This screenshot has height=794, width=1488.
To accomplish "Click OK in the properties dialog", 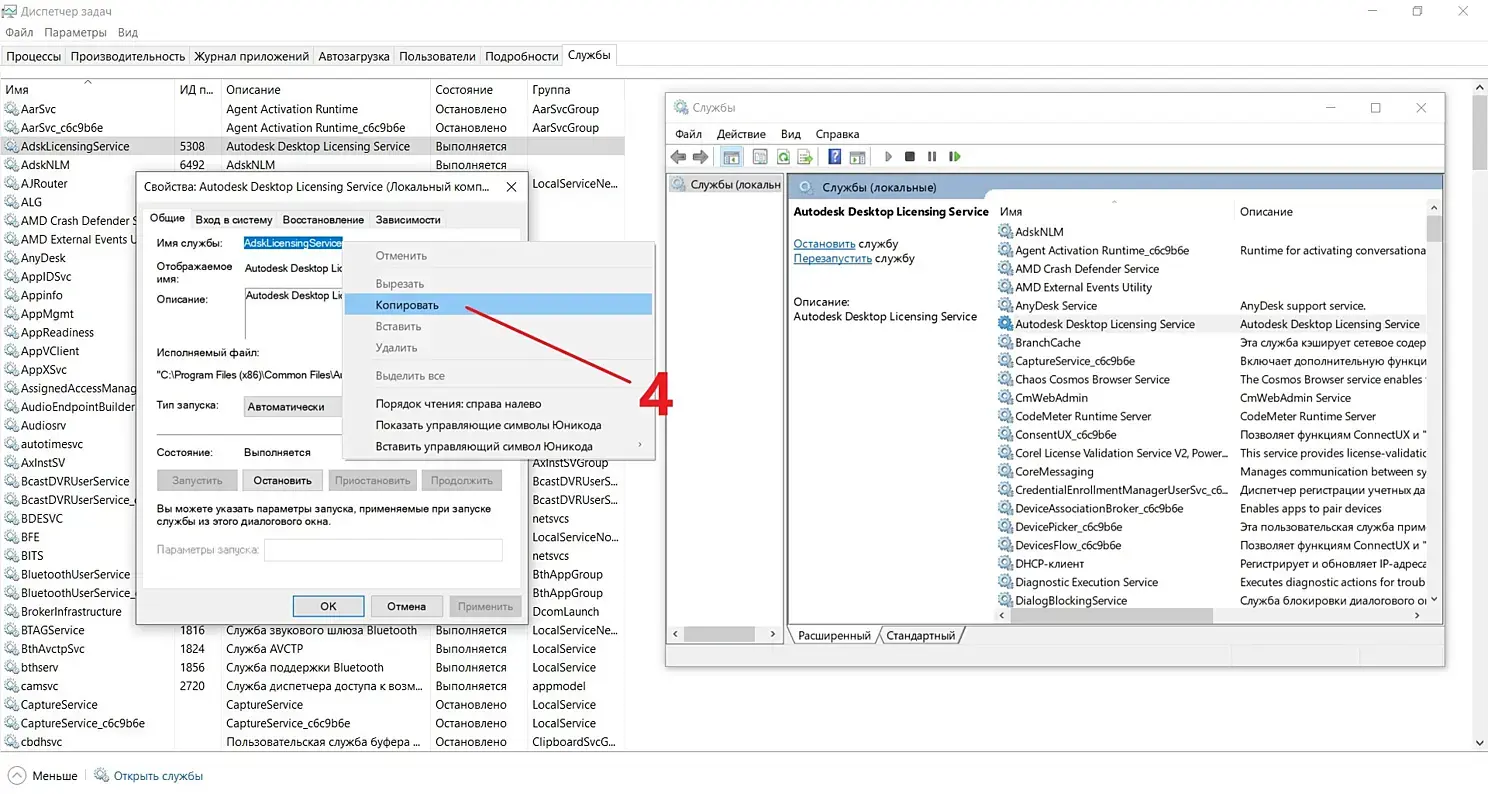I will pos(328,606).
